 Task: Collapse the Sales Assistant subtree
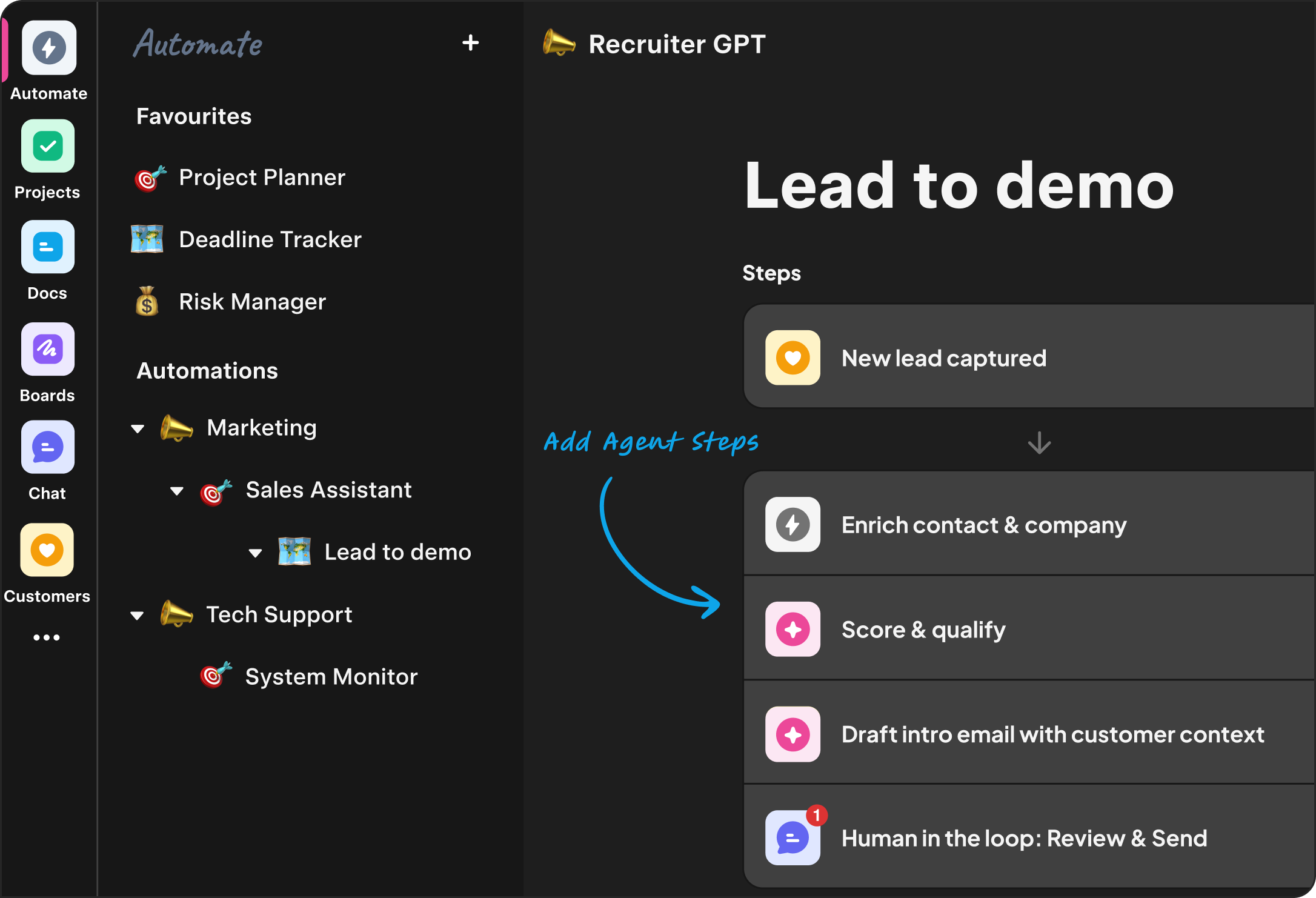click(x=177, y=491)
